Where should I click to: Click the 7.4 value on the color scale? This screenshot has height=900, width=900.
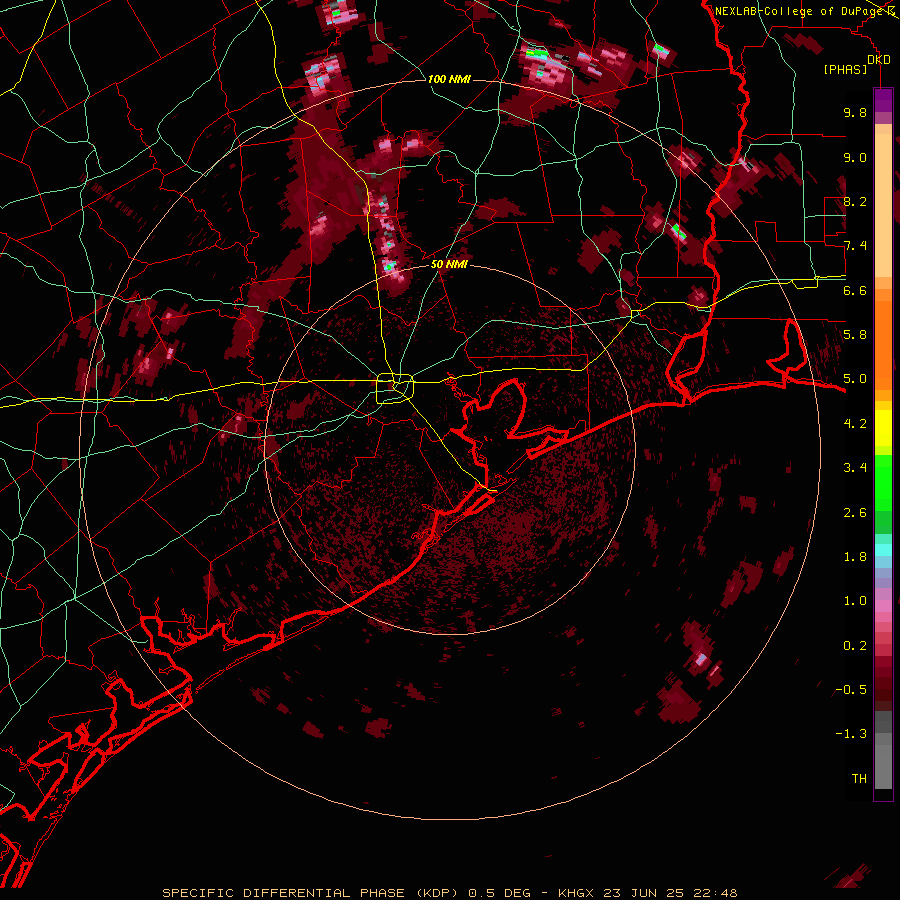855,246
